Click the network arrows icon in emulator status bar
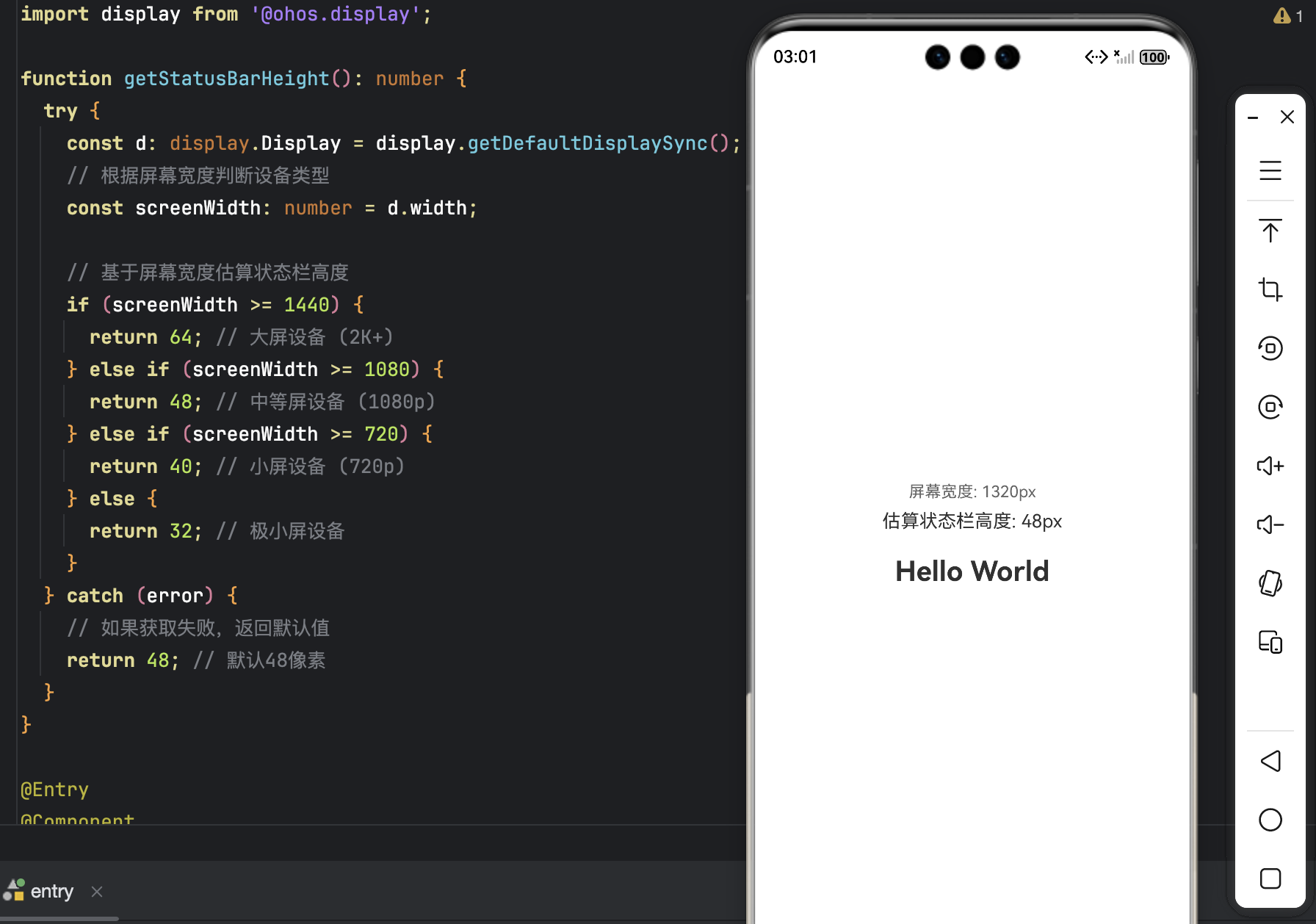Screen dimensions: 1316x924 pos(1096,57)
